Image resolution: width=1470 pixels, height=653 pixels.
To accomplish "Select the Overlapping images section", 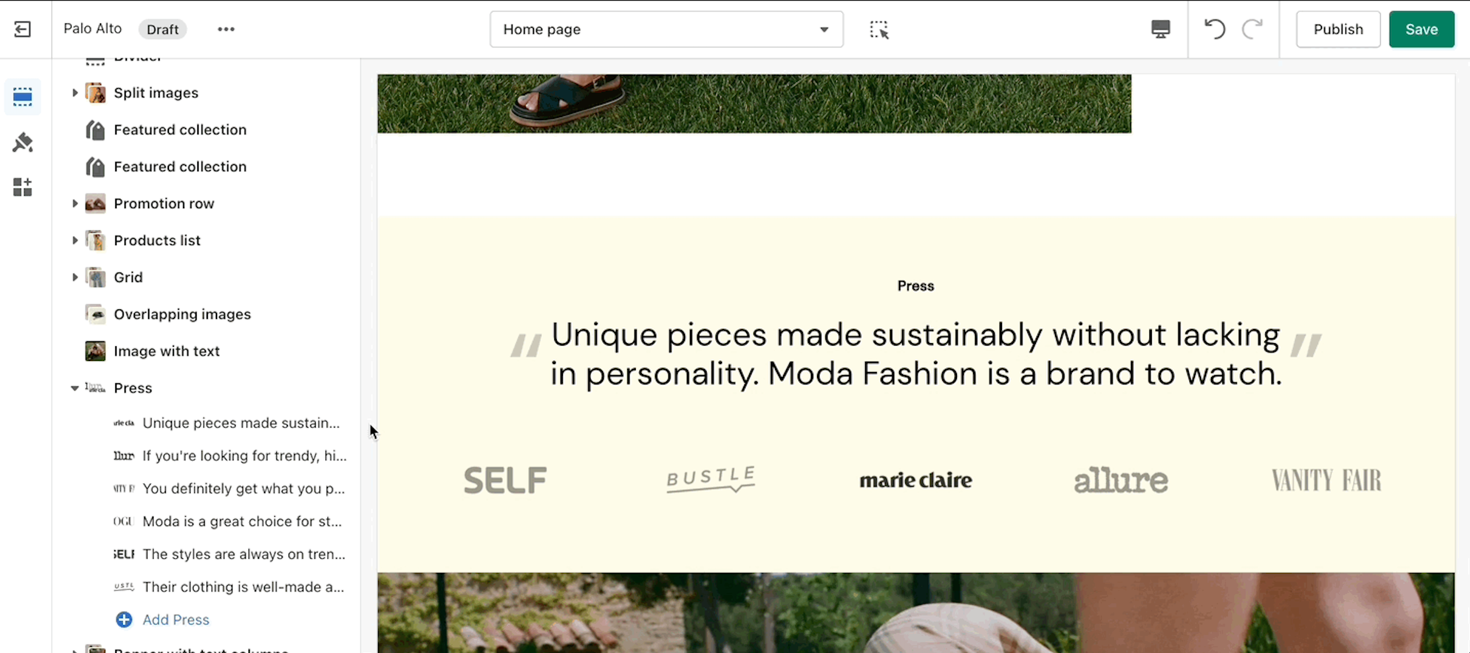I will click(x=182, y=314).
